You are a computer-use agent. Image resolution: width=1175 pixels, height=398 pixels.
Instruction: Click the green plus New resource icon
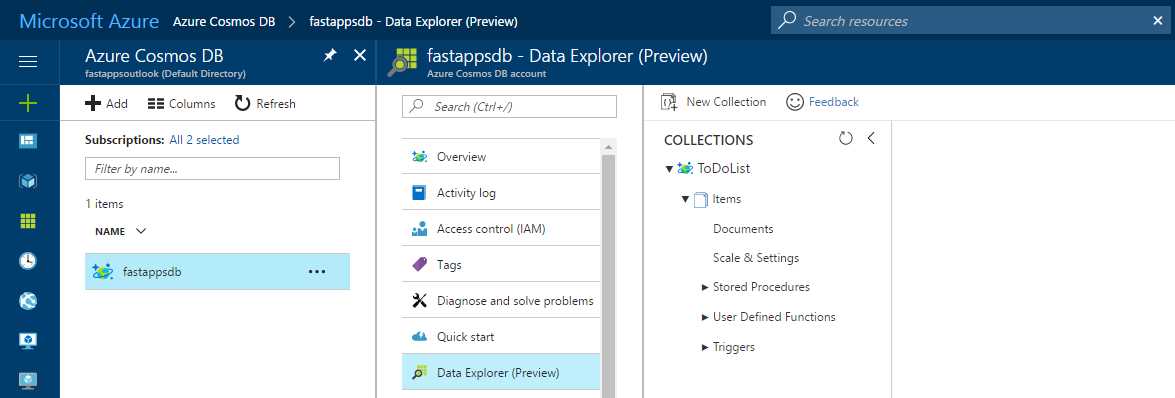pos(28,103)
